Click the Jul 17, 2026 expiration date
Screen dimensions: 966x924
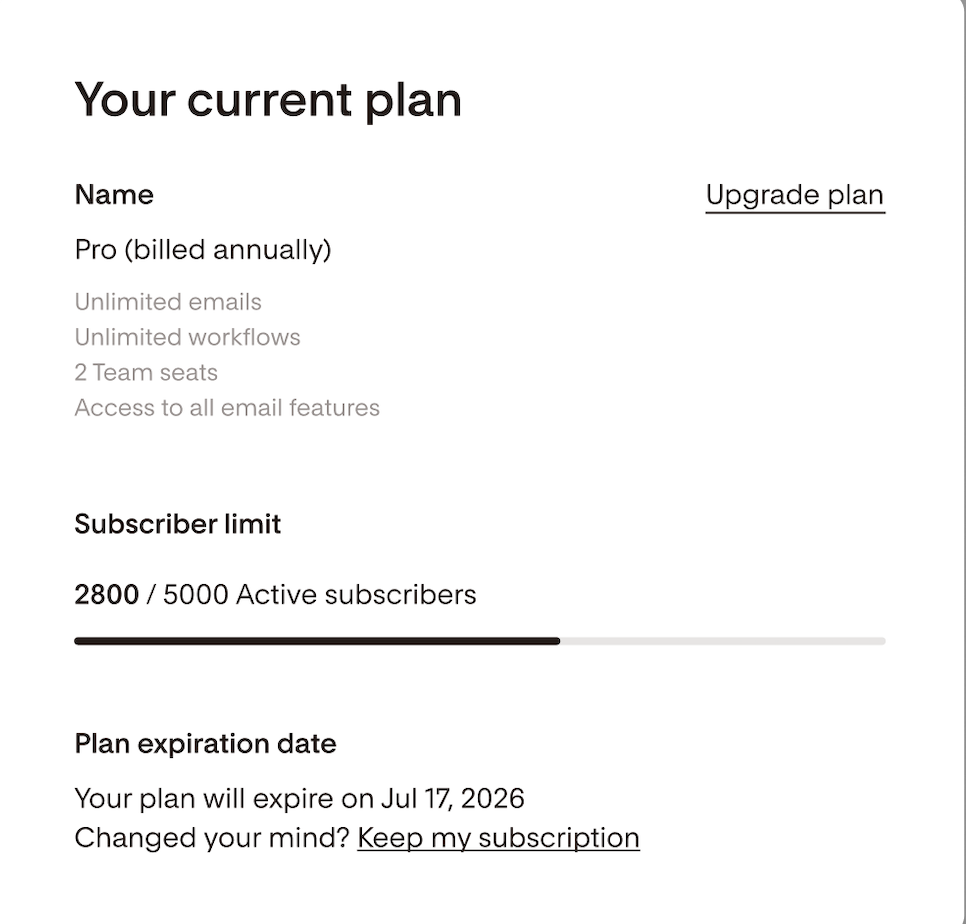click(x=453, y=798)
